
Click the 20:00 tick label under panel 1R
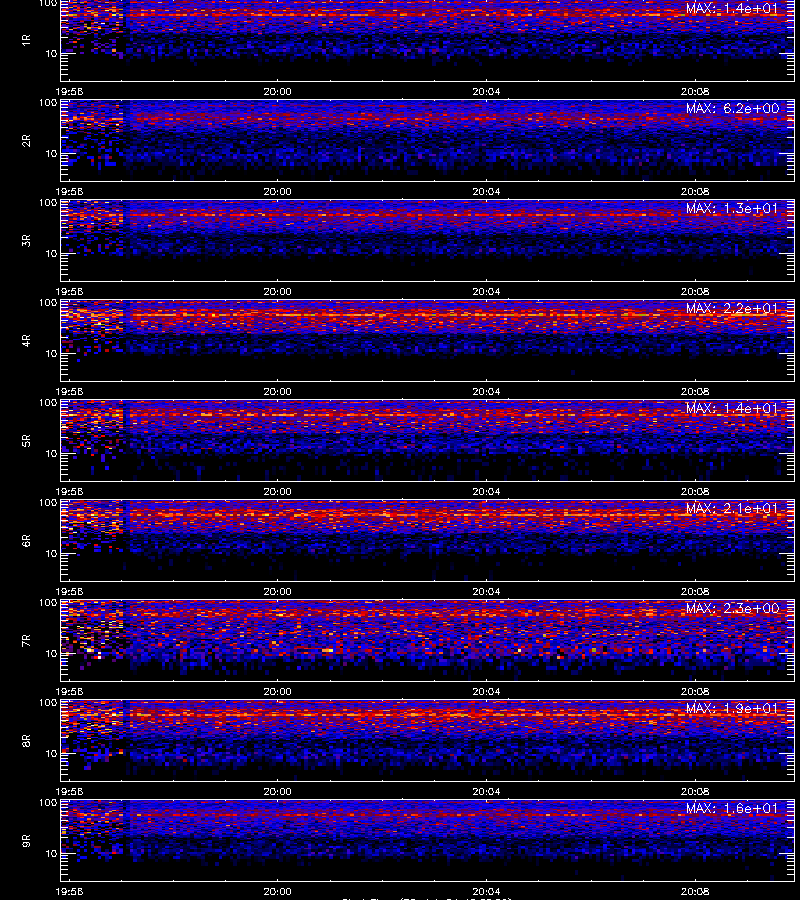pos(277,91)
